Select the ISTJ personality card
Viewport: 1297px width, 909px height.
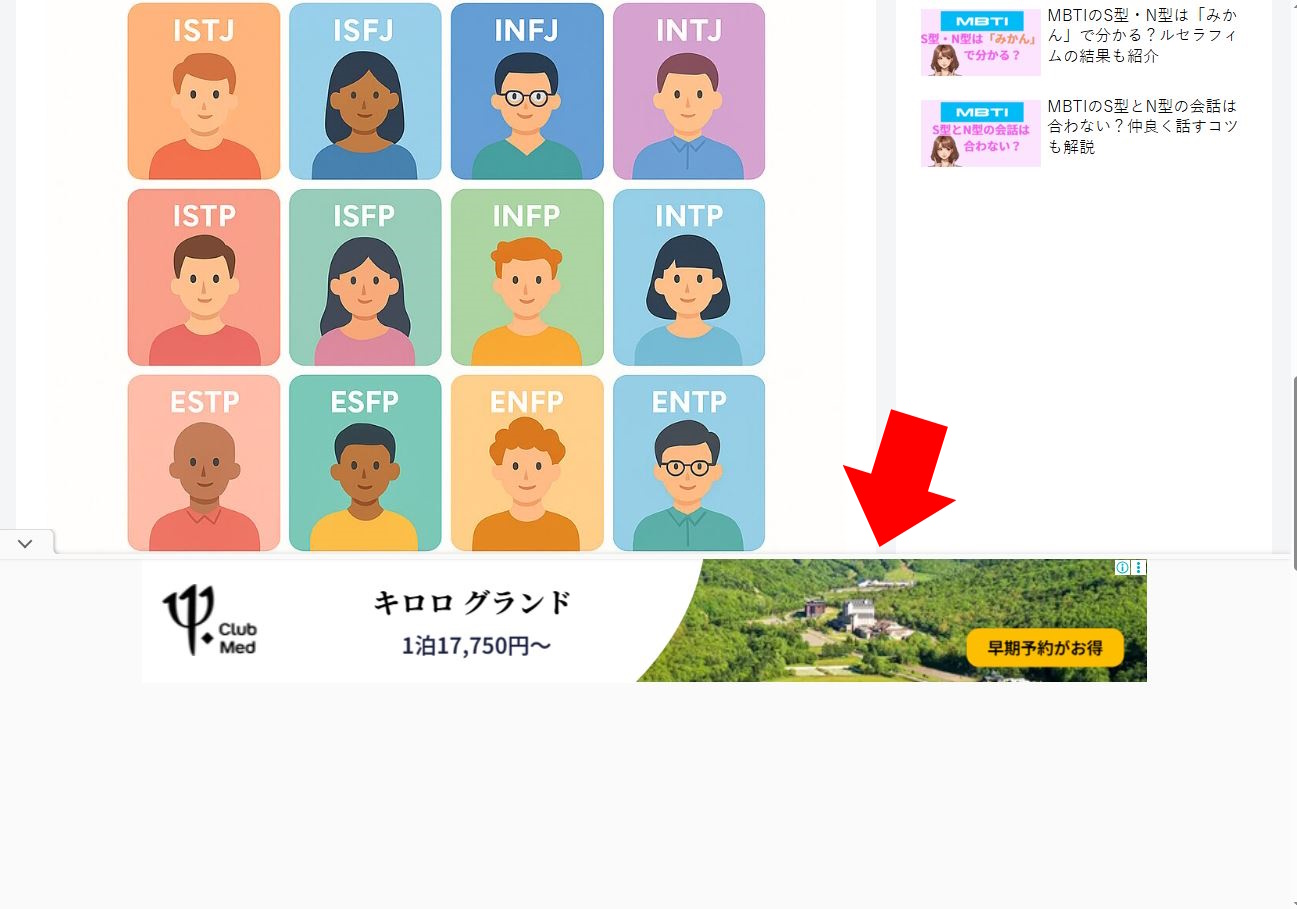coord(204,91)
